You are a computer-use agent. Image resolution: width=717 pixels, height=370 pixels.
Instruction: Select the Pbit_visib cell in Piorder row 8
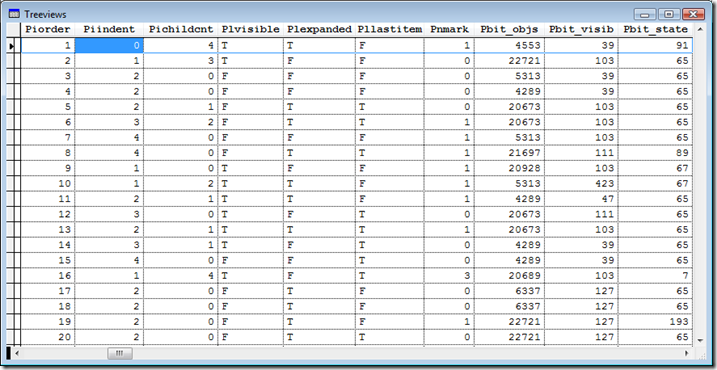click(581, 153)
